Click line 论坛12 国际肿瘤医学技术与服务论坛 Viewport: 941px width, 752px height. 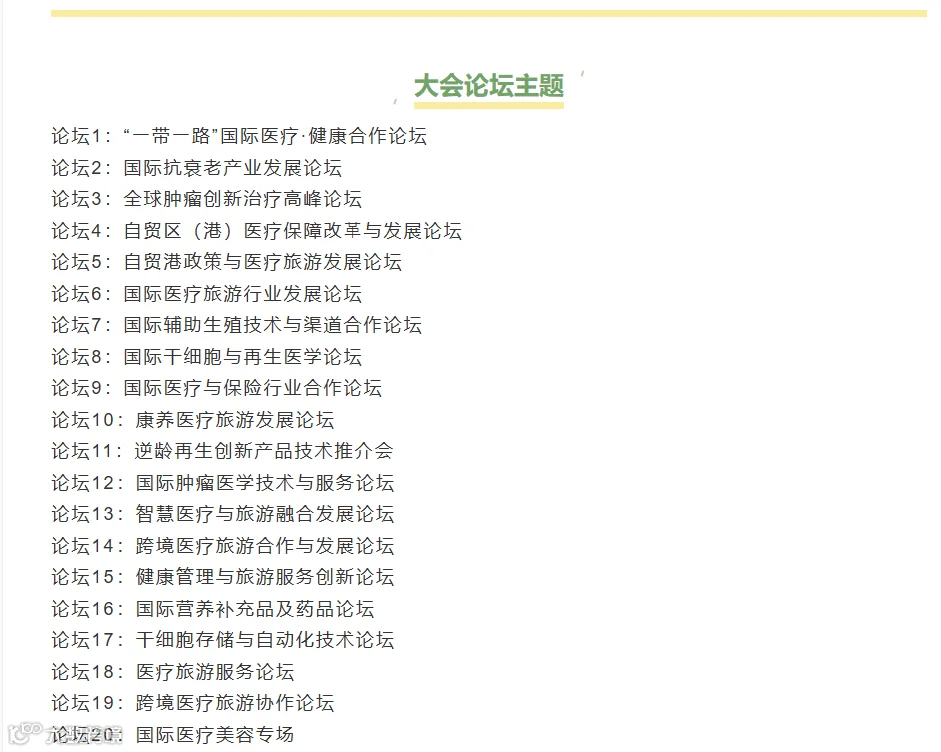[x=223, y=483]
